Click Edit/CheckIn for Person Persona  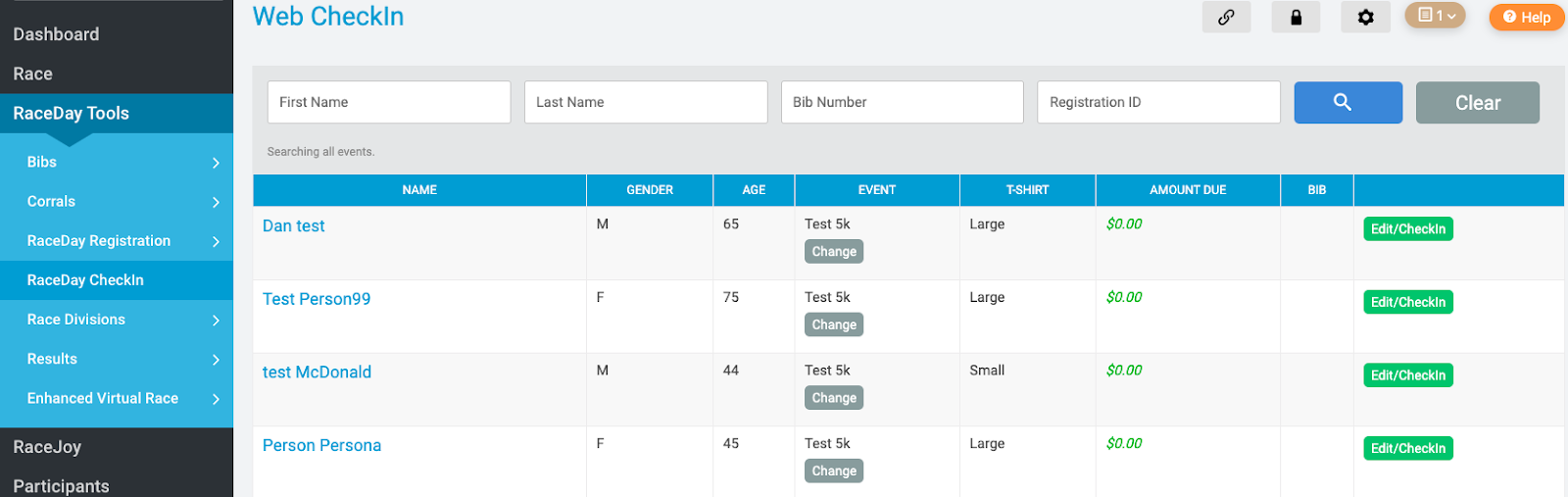[1408, 448]
